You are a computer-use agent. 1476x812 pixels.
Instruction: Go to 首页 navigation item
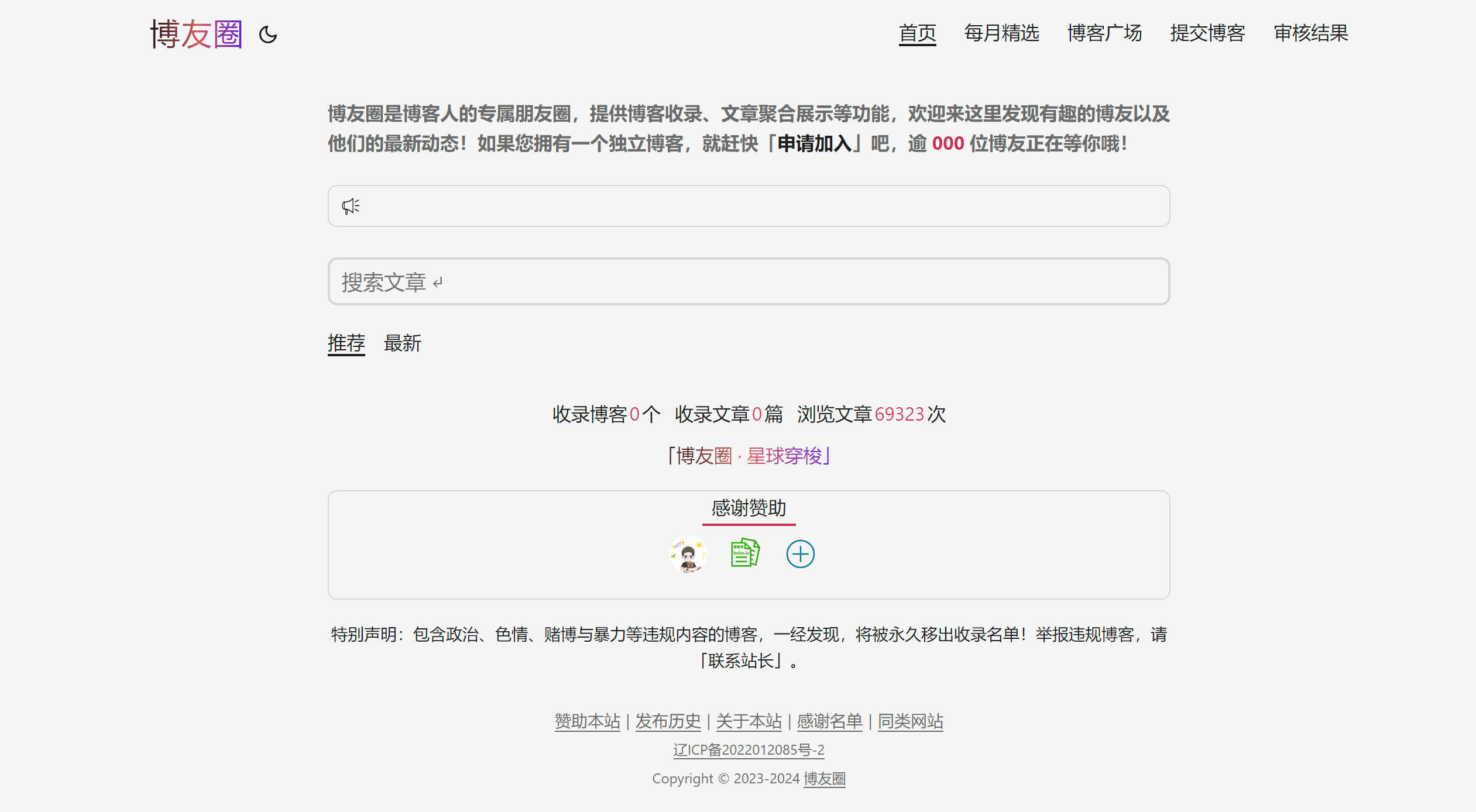917,33
